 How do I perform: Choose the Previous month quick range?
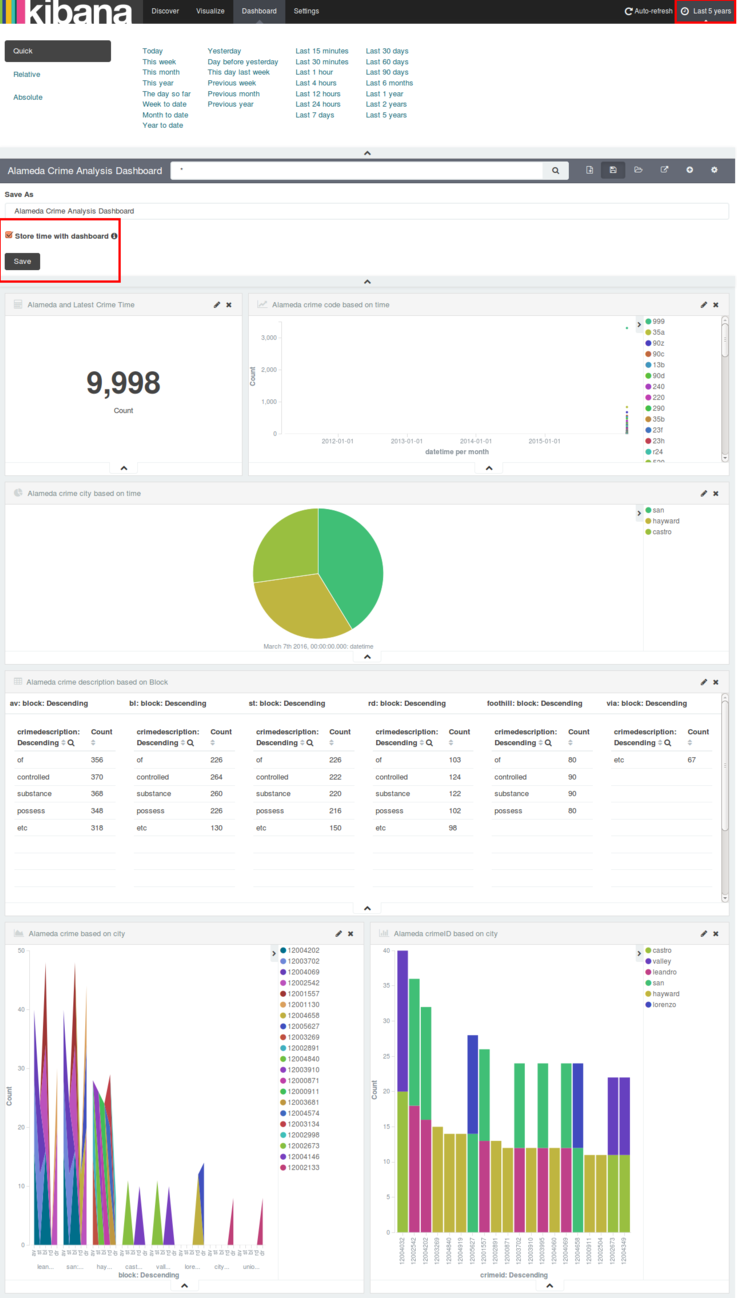[234, 94]
